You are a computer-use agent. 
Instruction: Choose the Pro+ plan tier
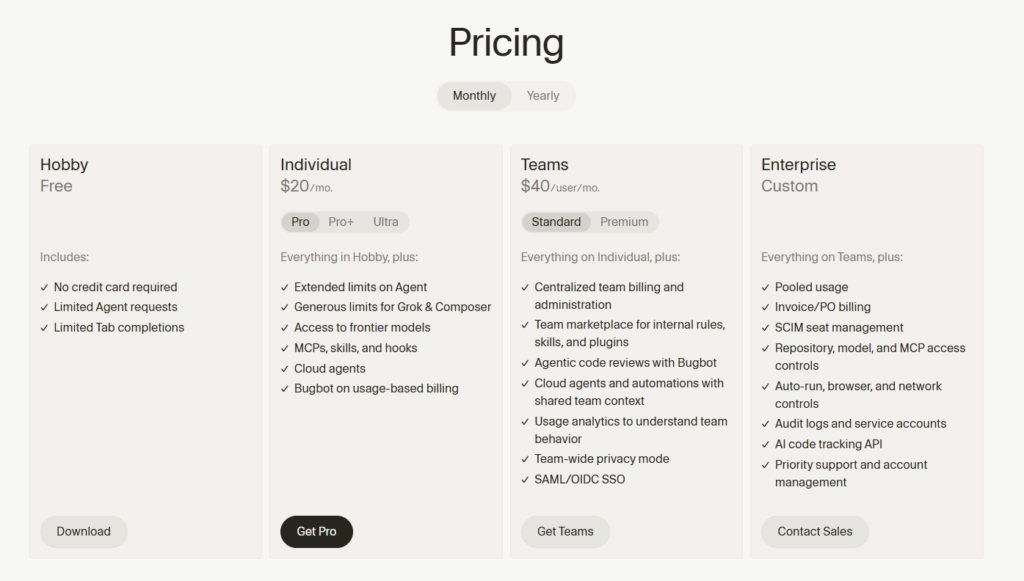click(341, 222)
